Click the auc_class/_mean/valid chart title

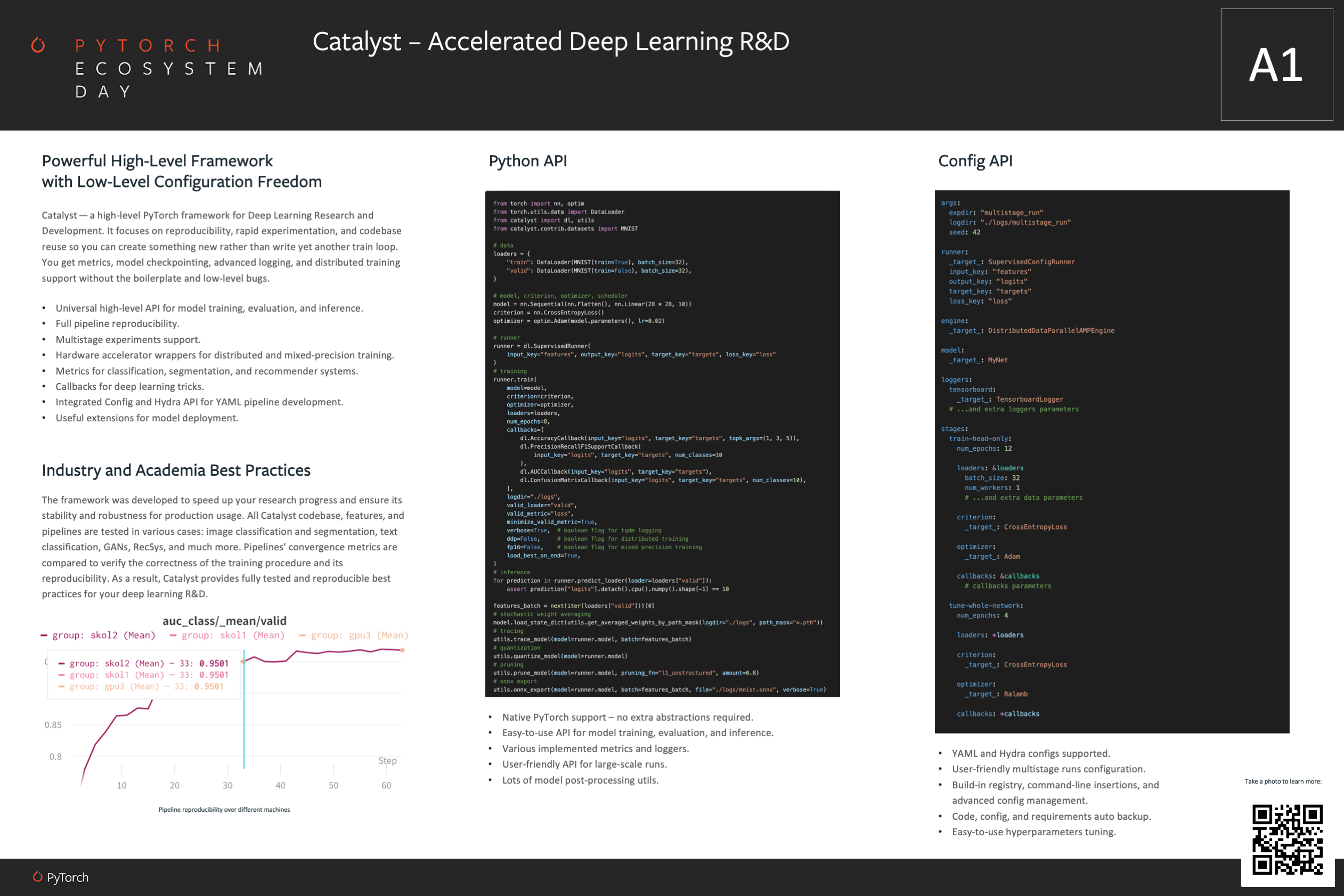click(x=225, y=621)
